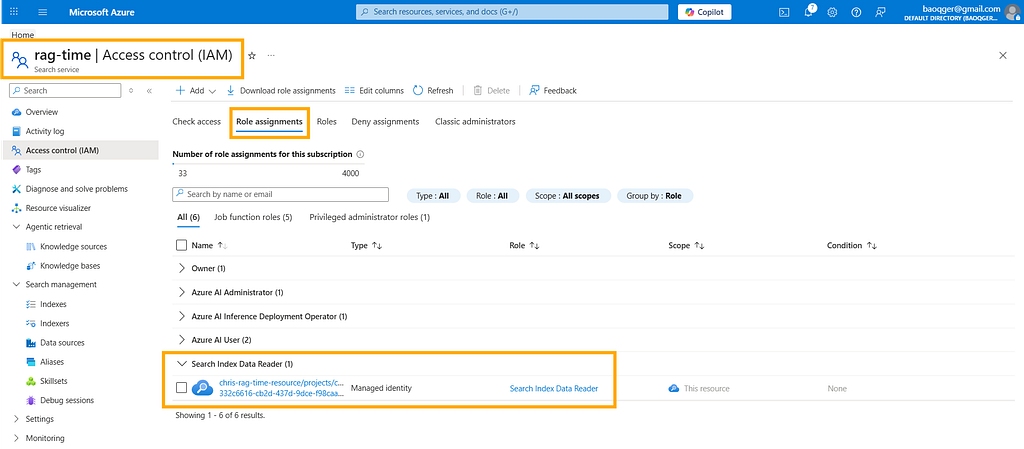
Task: Open the Add dropdown
Action: (195, 91)
